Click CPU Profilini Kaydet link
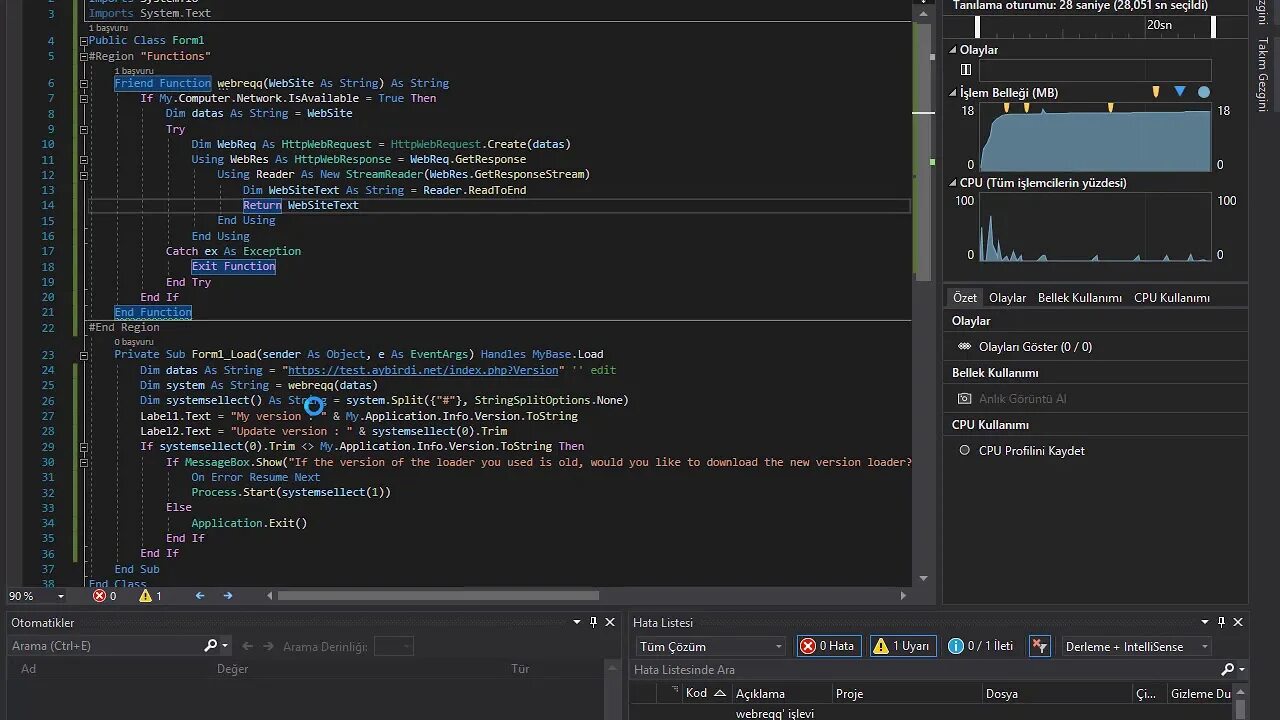1280x720 pixels. (1032, 451)
